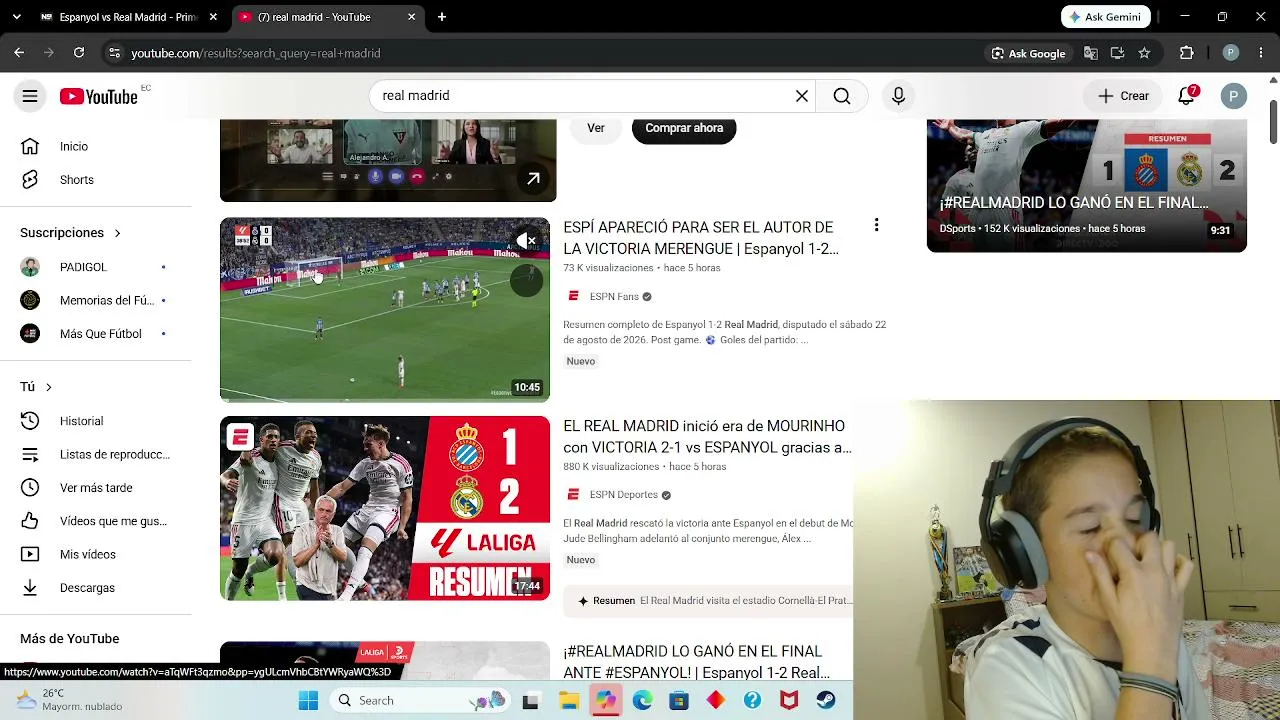
Task: Click the browser address bar URL
Action: [x=256, y=53]
